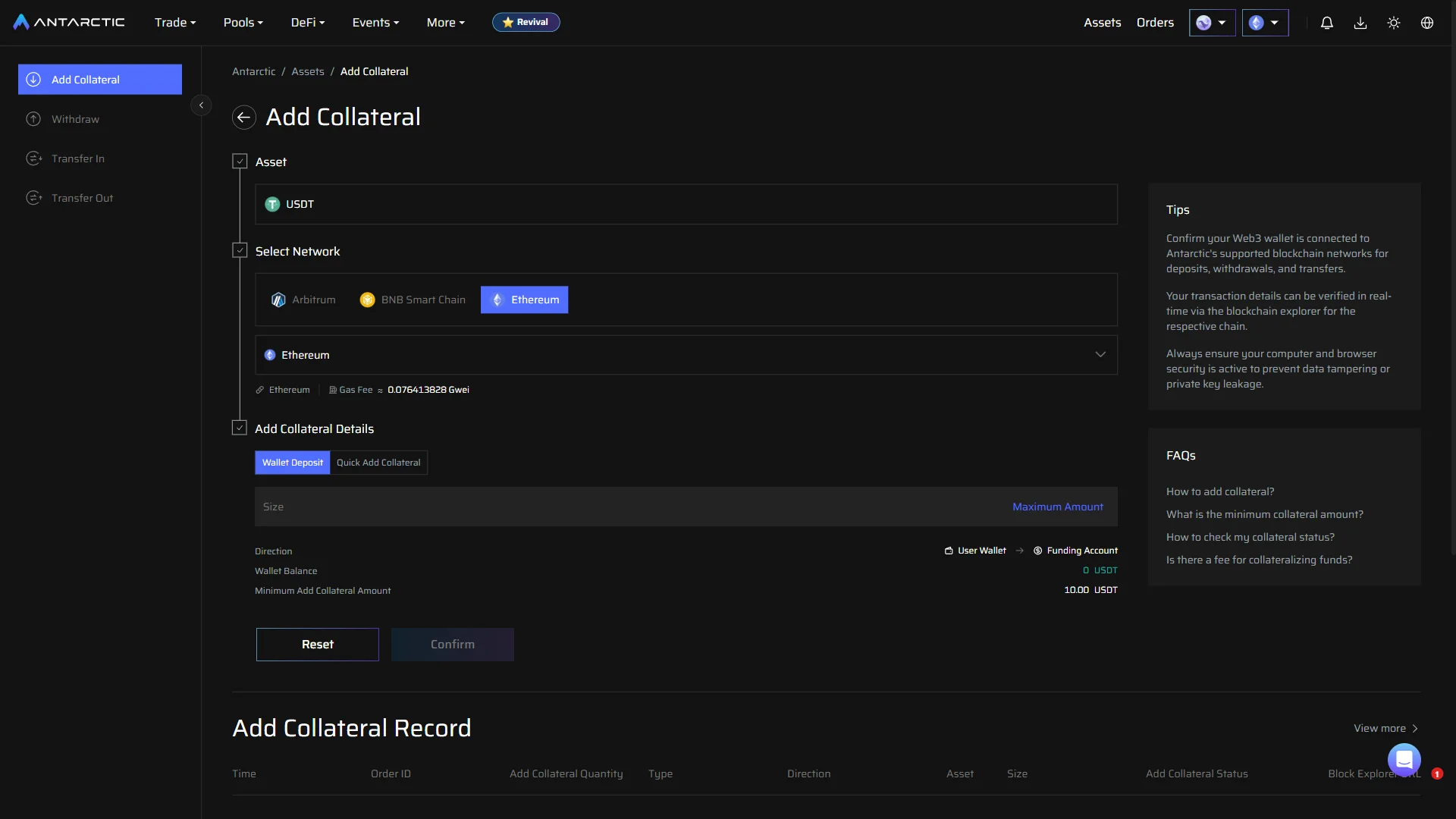Click the USDT token icon
Image resolution: width=1456 pixels, height=819 pixels.
tap(272, 204)
